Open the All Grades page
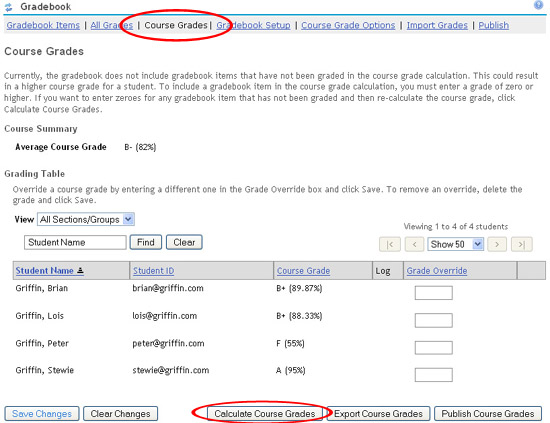Viewport: 550px width, 423px height. (x=112, y=25)
